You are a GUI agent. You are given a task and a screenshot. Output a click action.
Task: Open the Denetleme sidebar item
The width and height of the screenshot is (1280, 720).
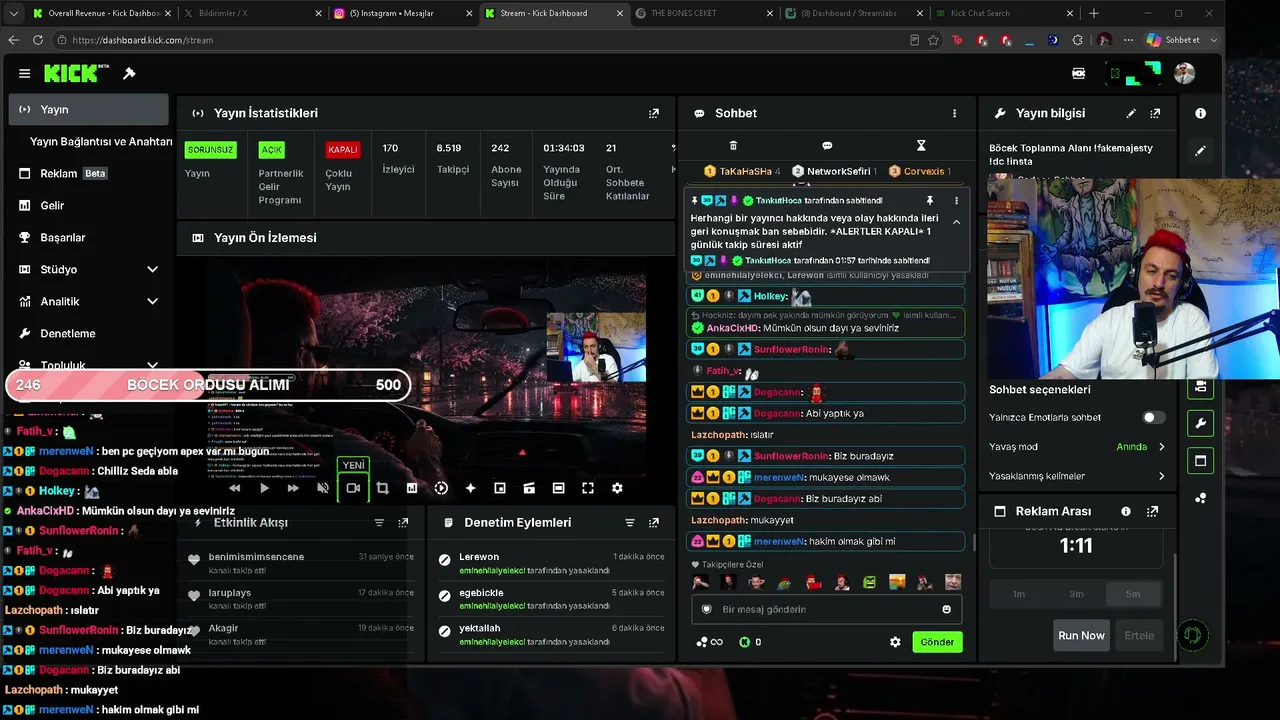[89, 333]
